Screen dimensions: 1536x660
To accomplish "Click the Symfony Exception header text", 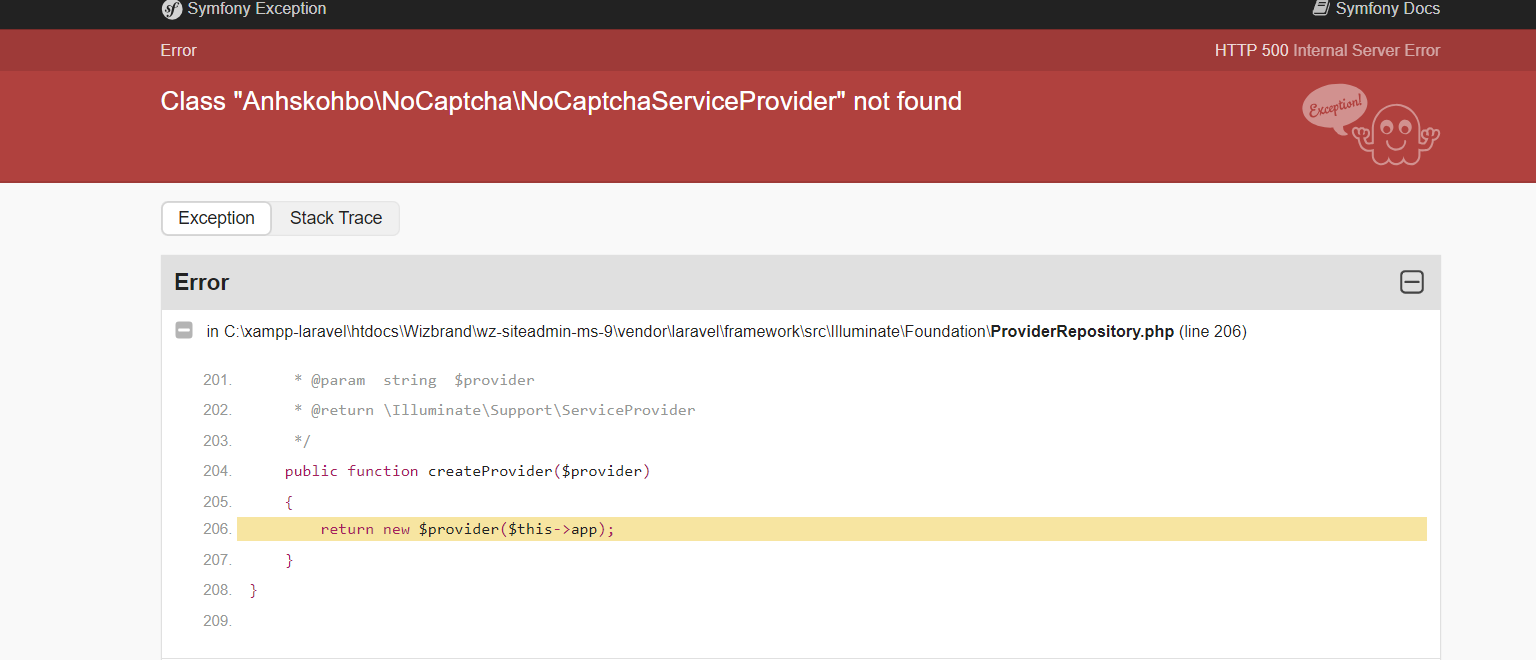I will pyautogui.click(x=256, y=9).
